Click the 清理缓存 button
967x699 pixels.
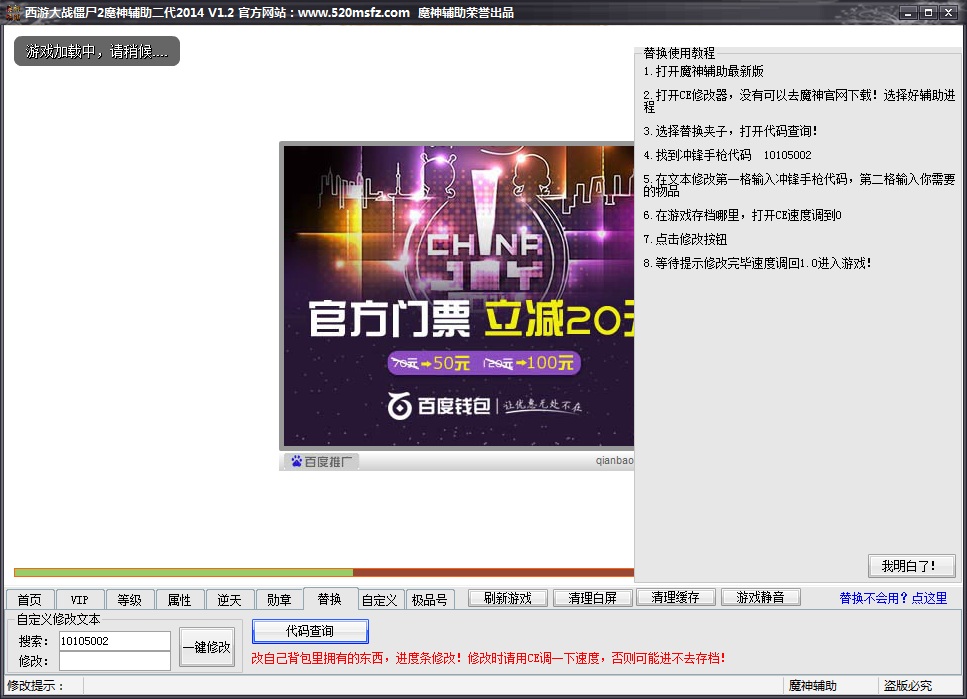click(676, 597)
